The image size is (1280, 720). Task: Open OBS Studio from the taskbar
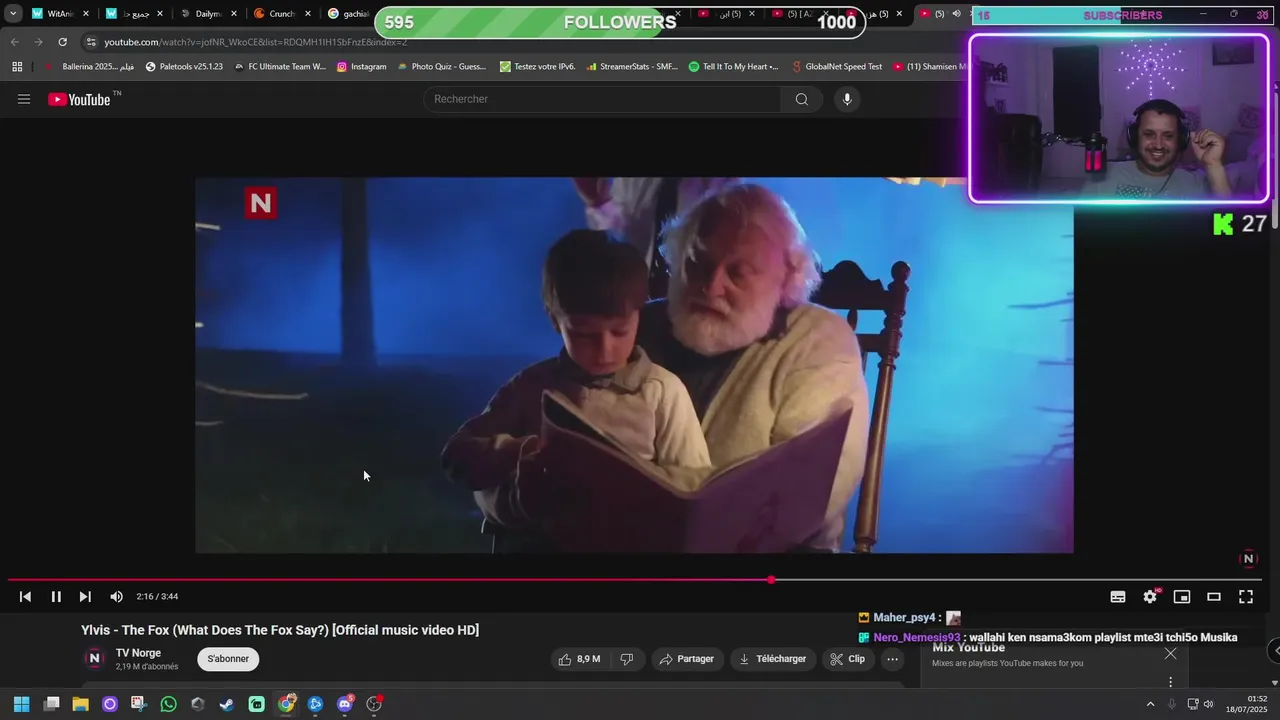pos(374,704)
